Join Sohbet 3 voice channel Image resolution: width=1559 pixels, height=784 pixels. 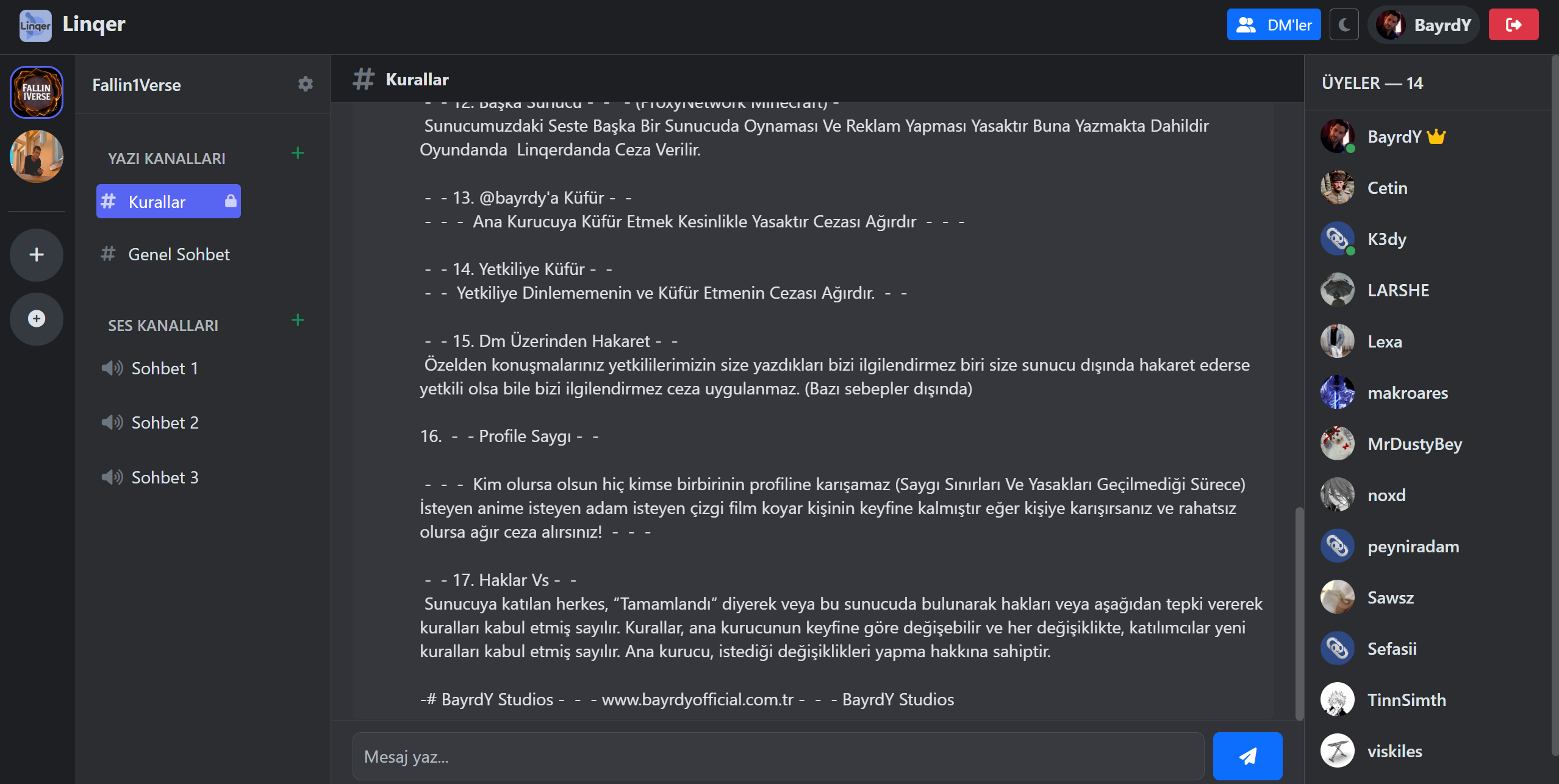pos(164,477)
